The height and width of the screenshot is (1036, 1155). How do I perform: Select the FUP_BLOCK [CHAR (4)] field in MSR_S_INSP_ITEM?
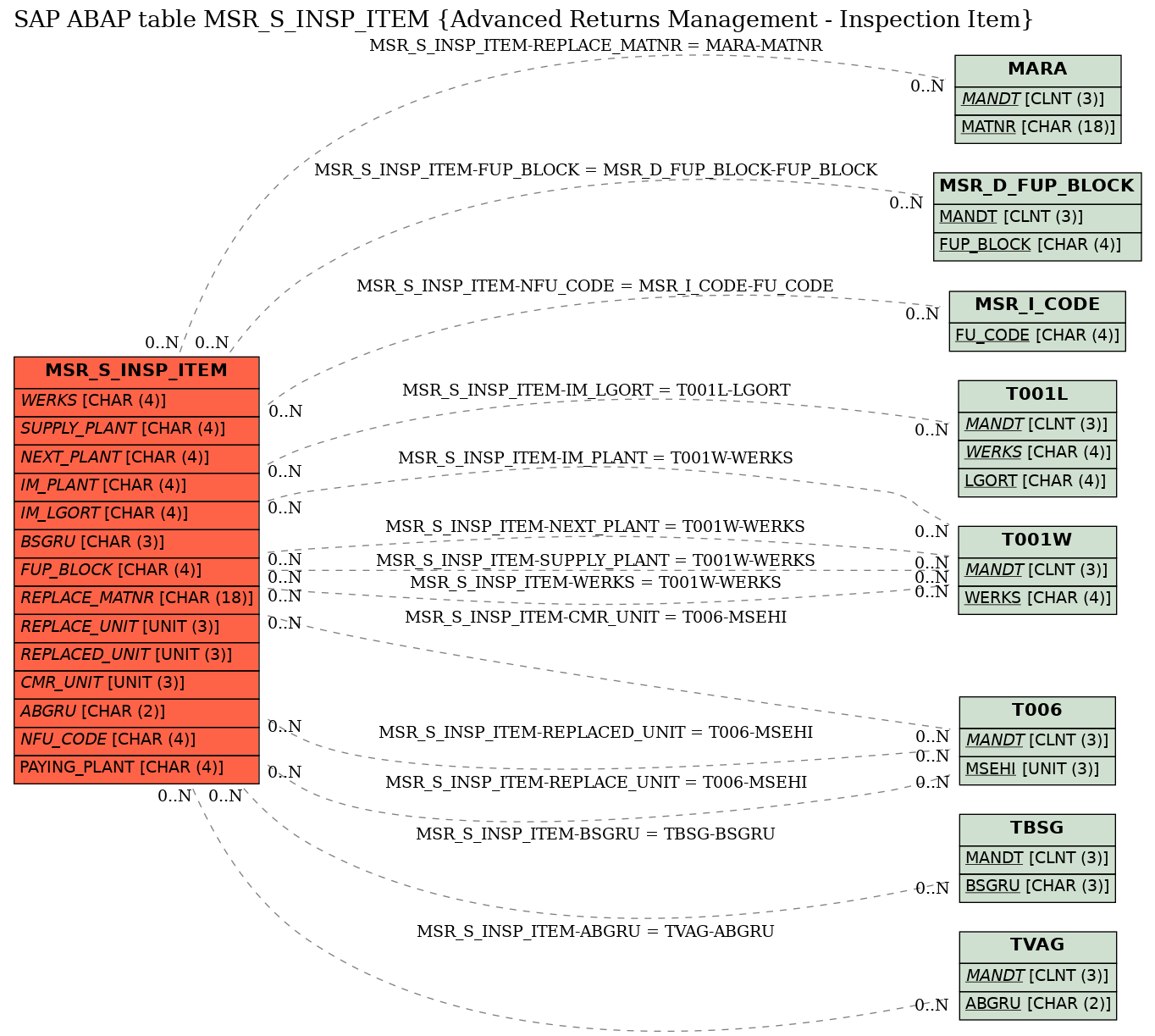pos(136,571)
